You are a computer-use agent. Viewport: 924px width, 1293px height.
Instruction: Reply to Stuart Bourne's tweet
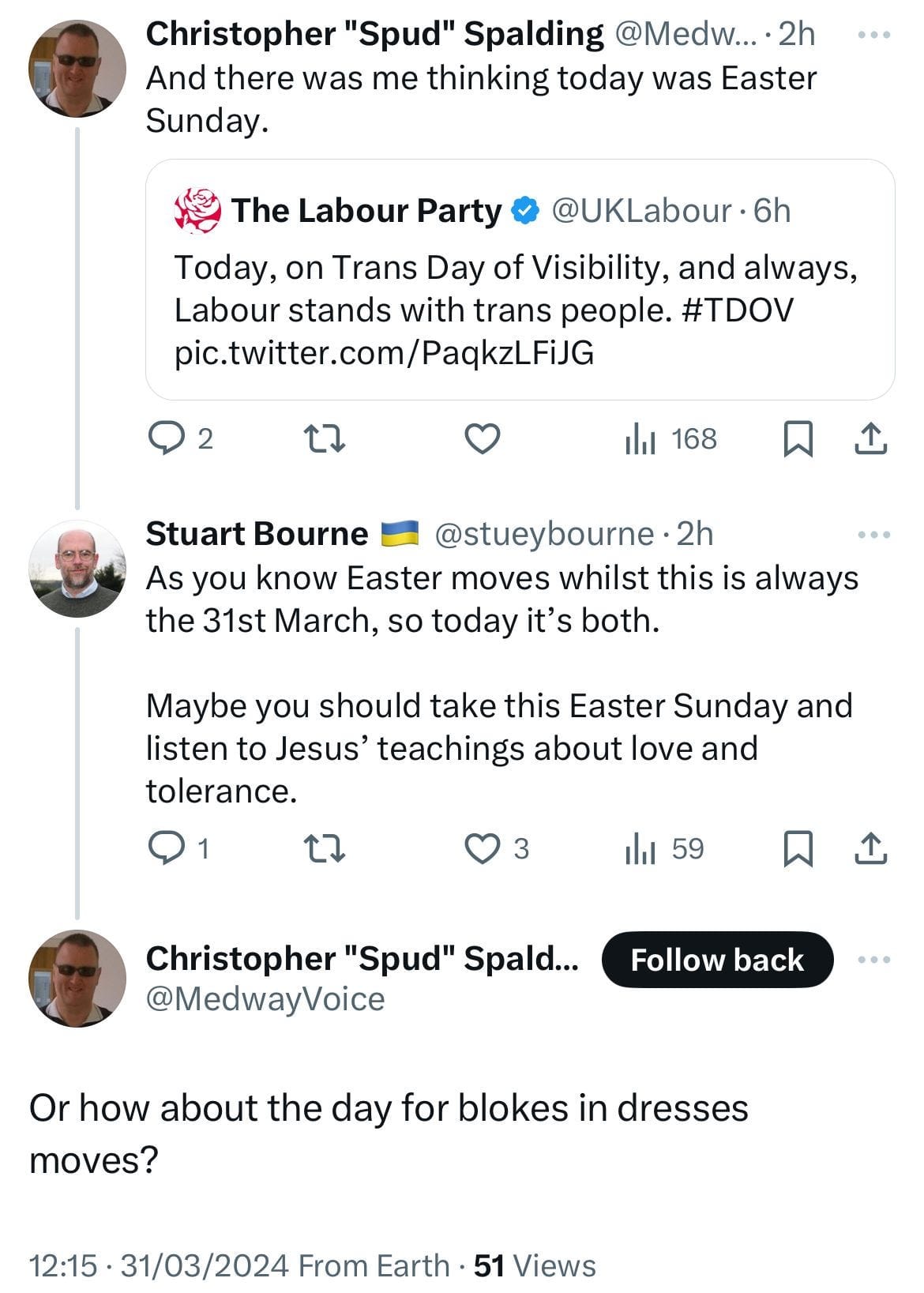click(x=167, y=848)
